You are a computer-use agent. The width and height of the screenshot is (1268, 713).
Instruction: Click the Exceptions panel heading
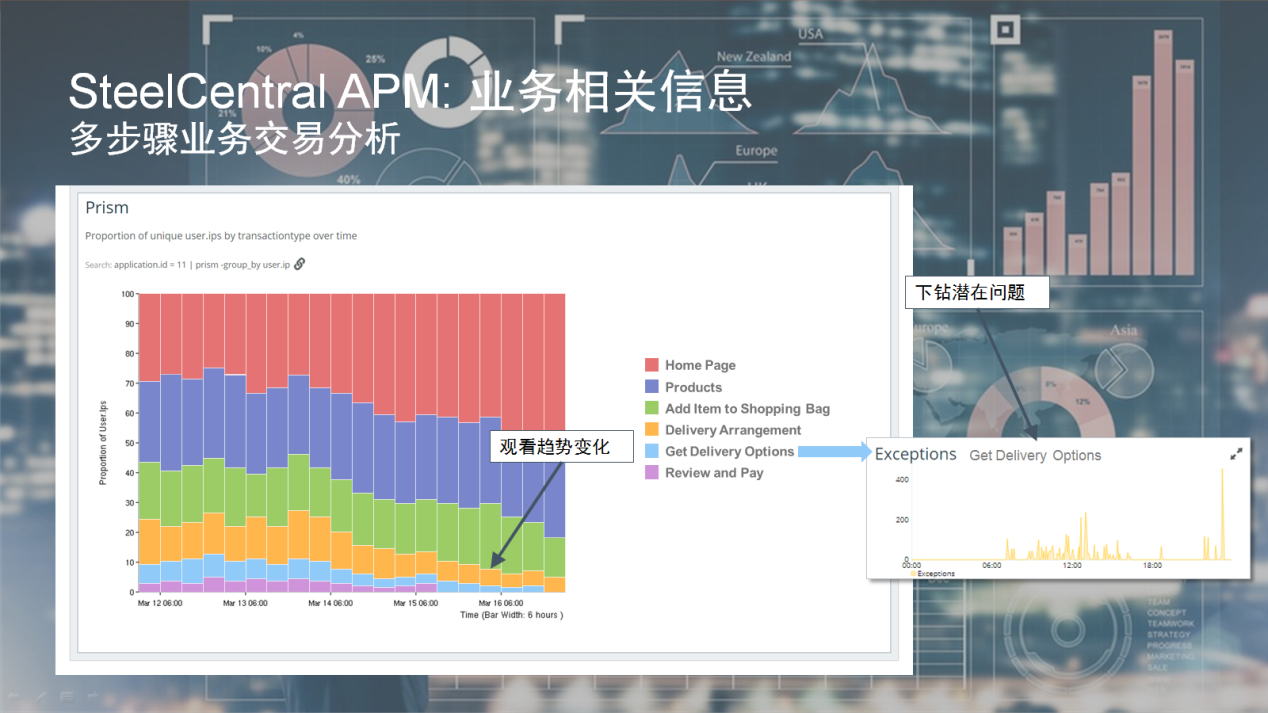tap(915, 454)
